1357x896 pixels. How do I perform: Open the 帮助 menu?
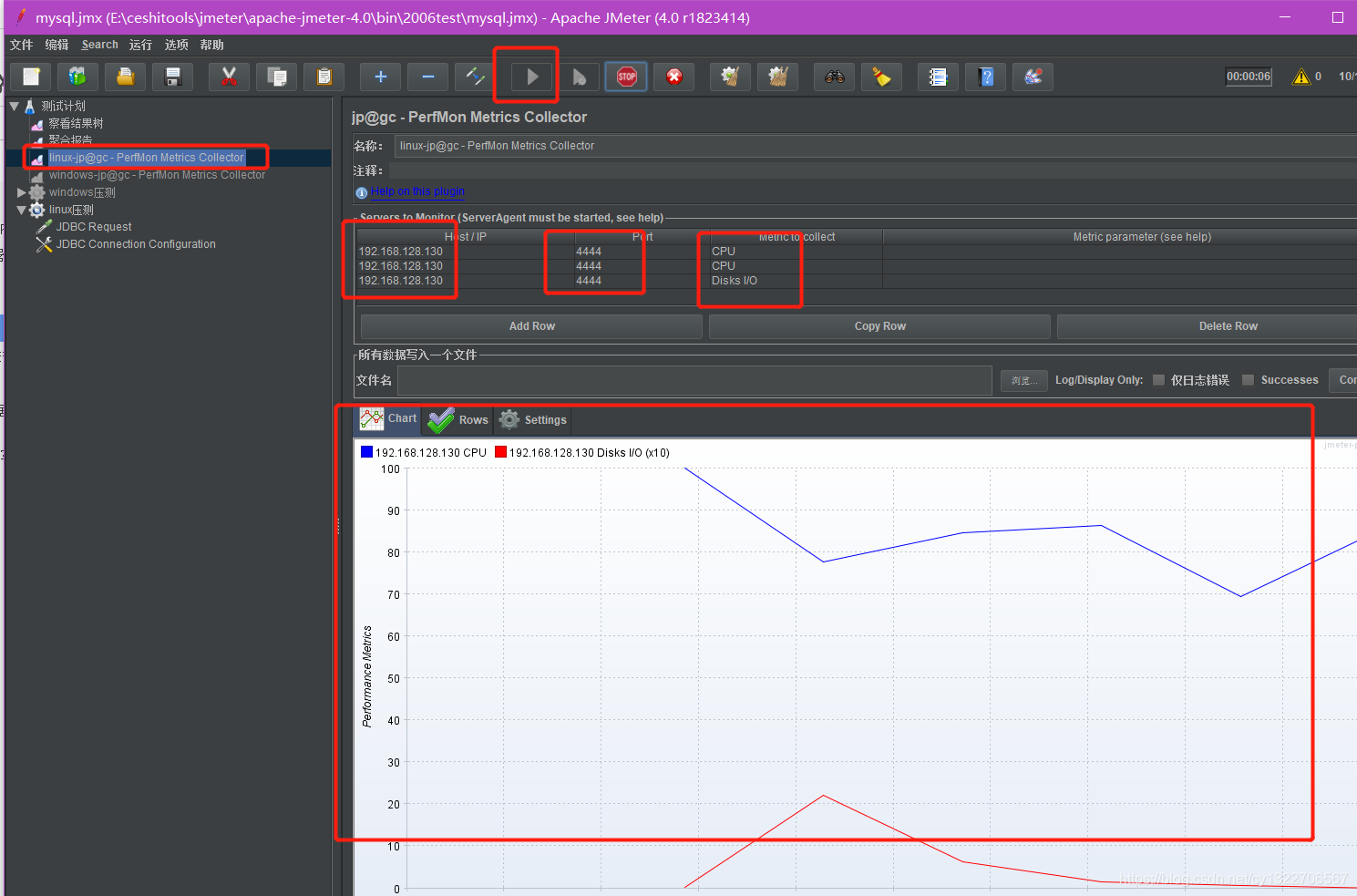[x=211, y=45]
